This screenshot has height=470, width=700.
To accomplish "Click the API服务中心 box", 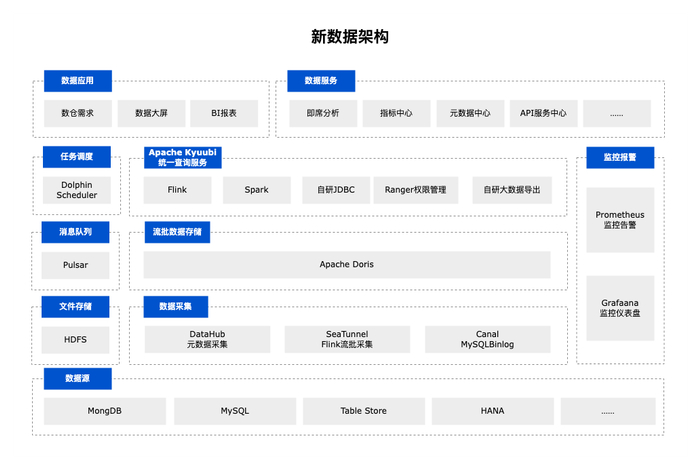I will click(543, 113).
